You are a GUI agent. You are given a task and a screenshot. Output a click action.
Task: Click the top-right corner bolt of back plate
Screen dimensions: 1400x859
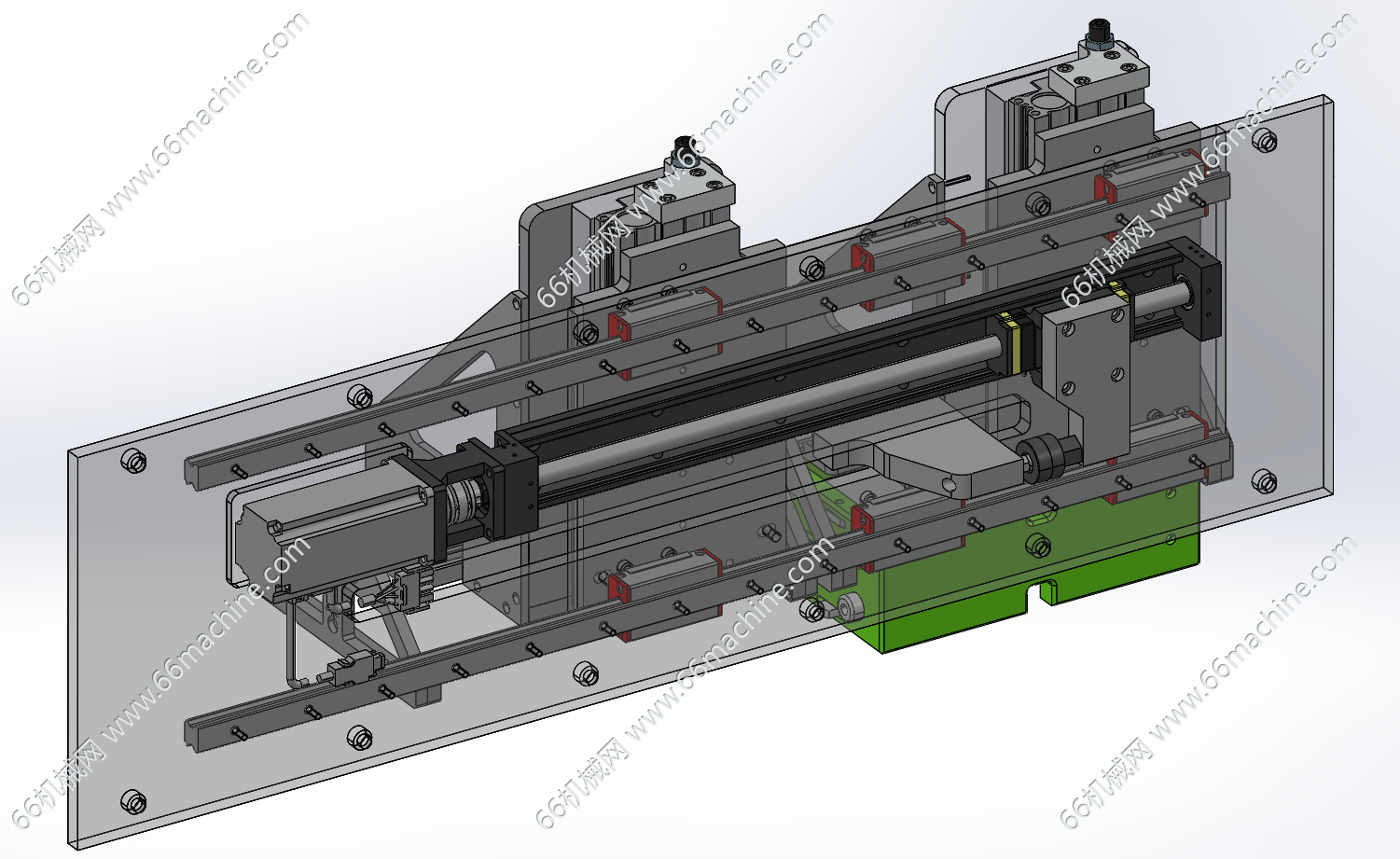coord(1264,141)
